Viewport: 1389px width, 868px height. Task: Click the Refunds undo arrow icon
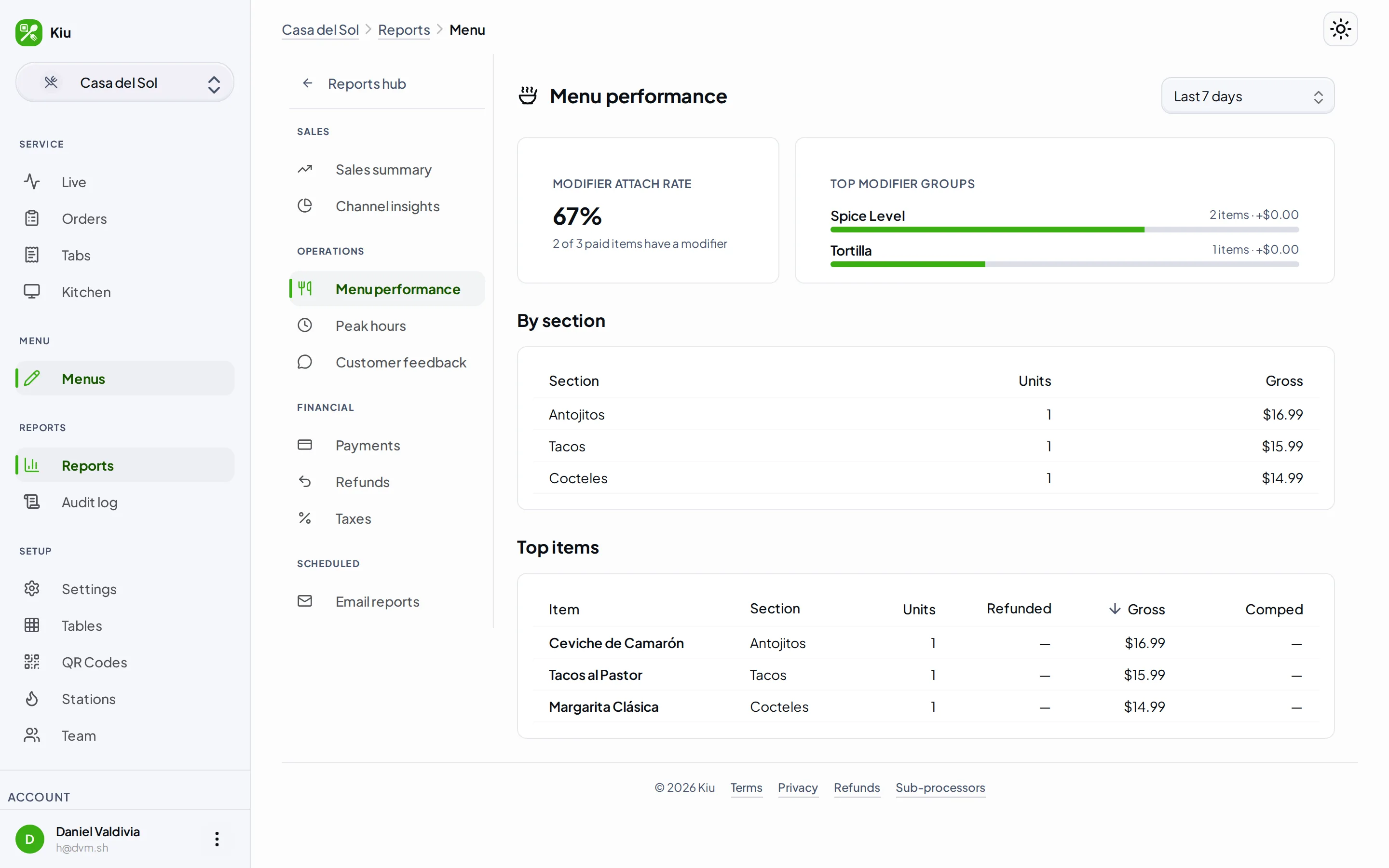click(x=305, y=482)
